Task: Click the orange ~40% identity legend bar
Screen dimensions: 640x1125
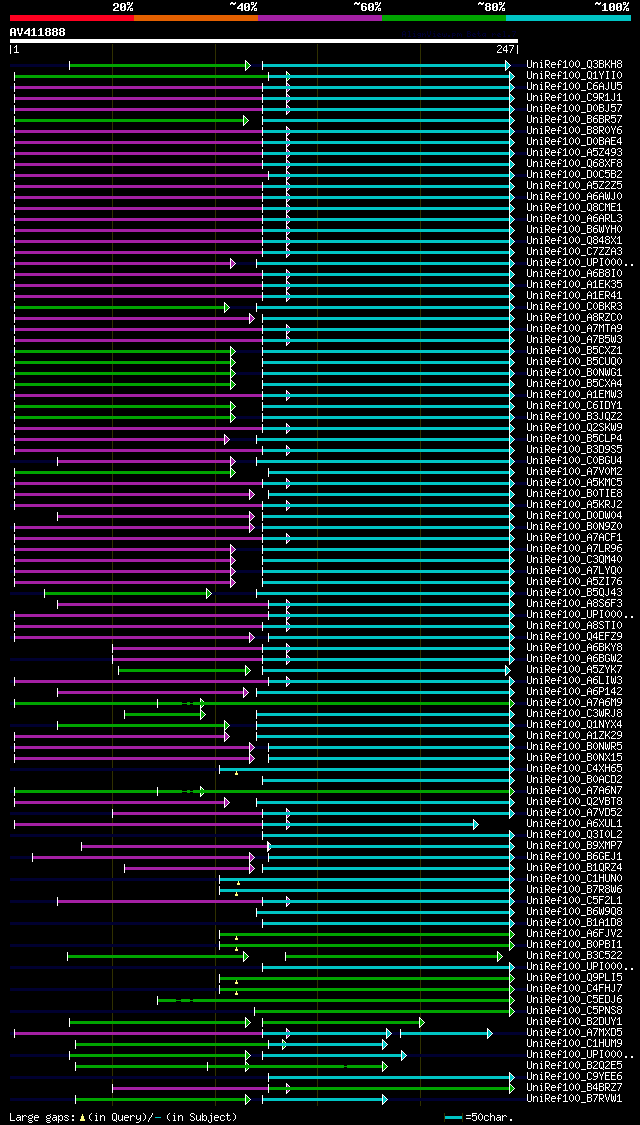Action: [196, 17]
